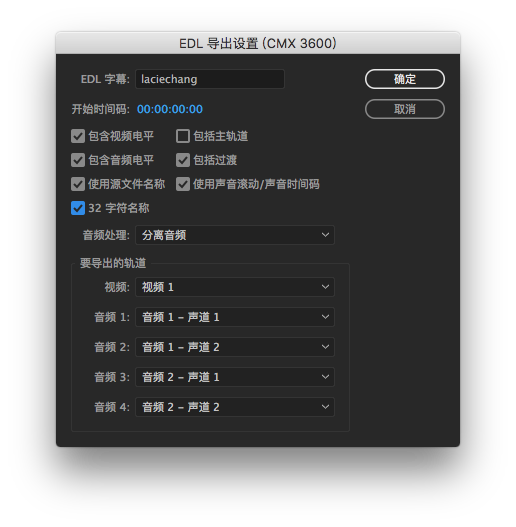
Task: Open the 视频 track dropdown
Action: pyautogui.click(x=235, y=287)
